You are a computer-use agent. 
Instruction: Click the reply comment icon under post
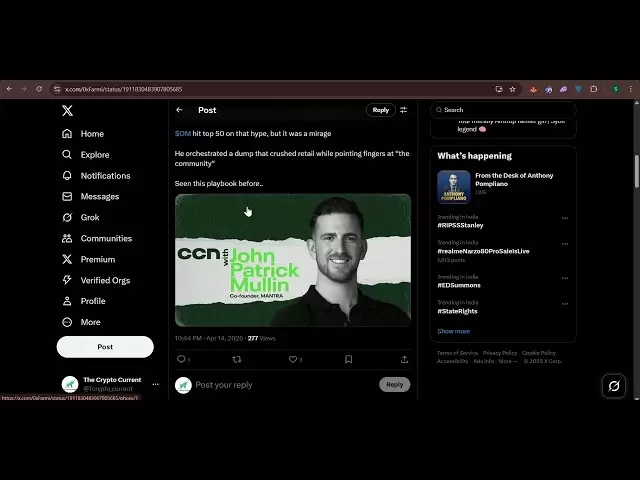coord(181,359)
